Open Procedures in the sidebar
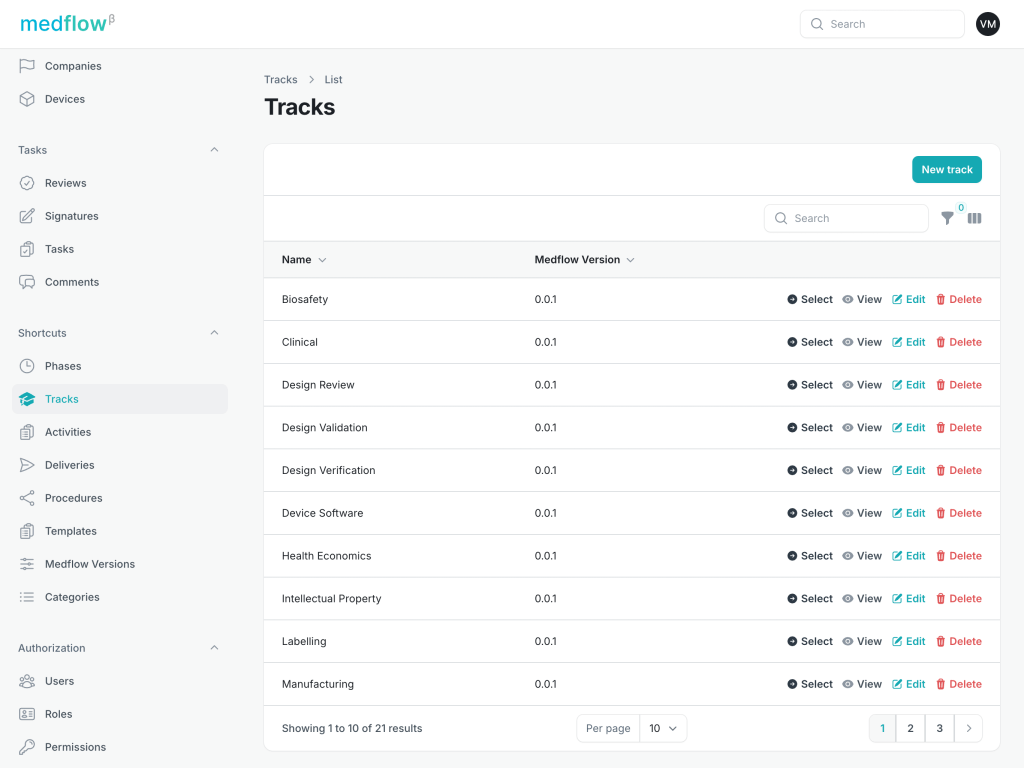 coord(73,498)
